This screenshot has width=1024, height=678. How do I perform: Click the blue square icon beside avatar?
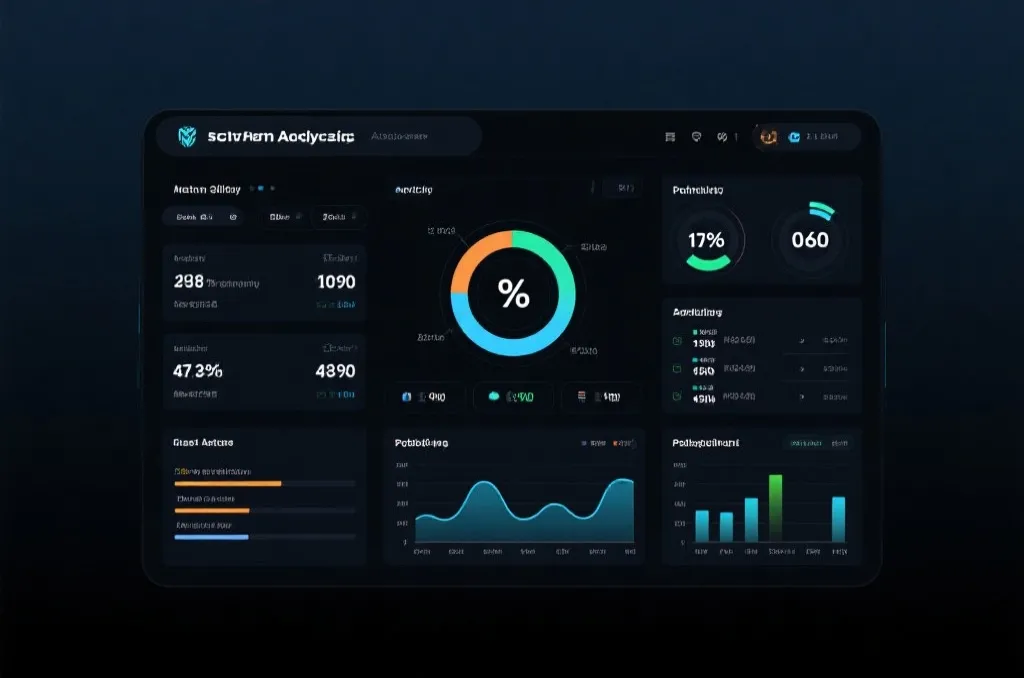[794, 137]
